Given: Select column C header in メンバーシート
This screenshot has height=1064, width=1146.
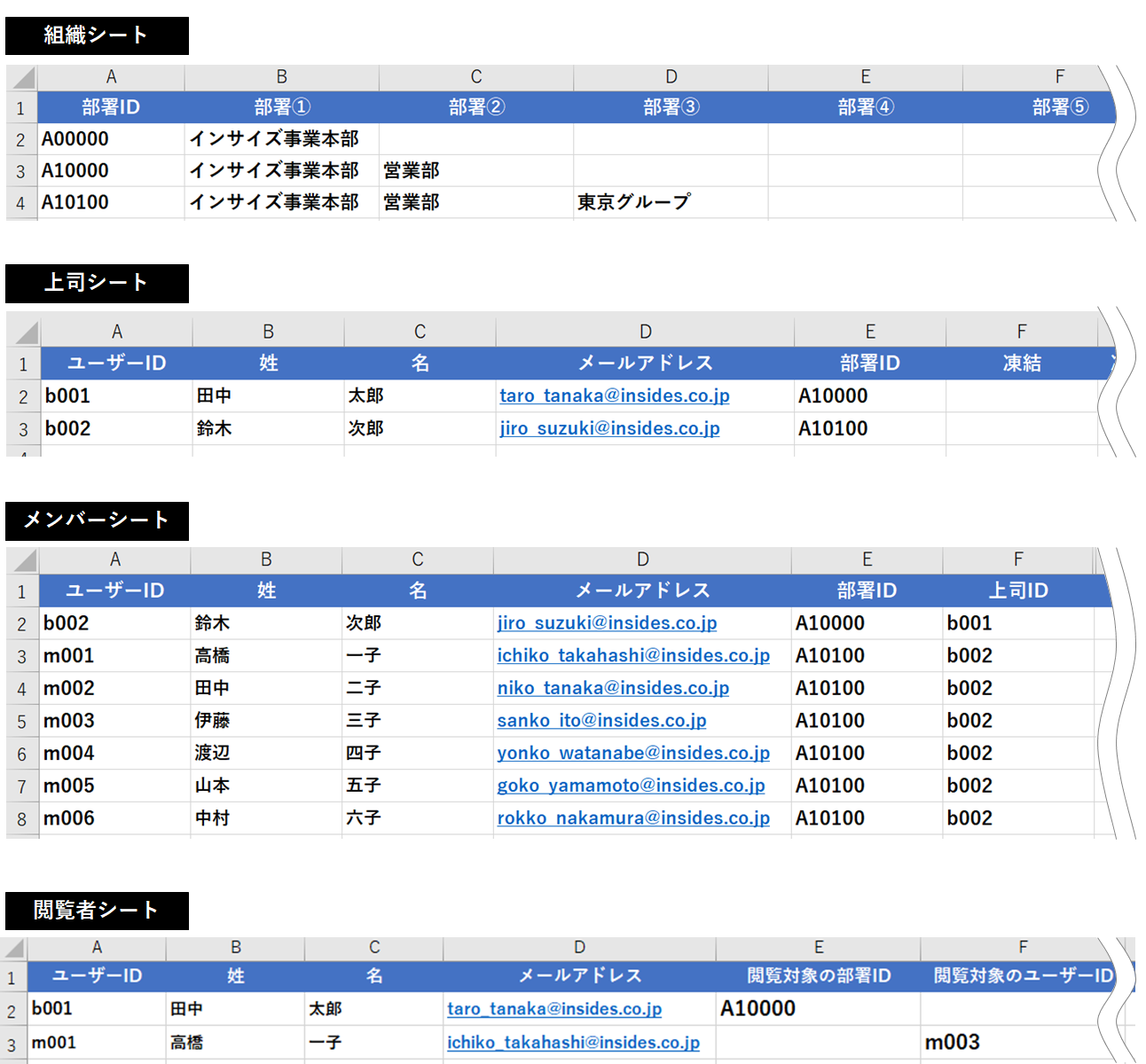Looking at the screenshot, I should (418, 559).
